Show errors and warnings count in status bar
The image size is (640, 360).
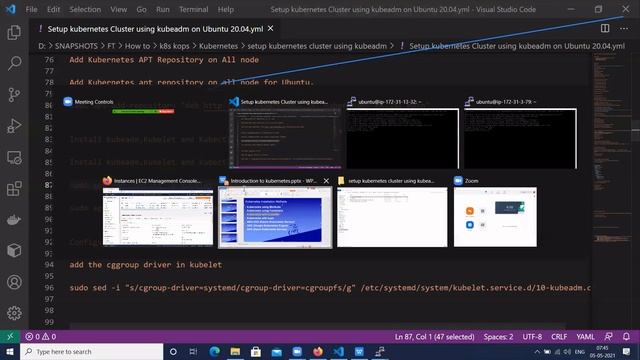[41, 337]
